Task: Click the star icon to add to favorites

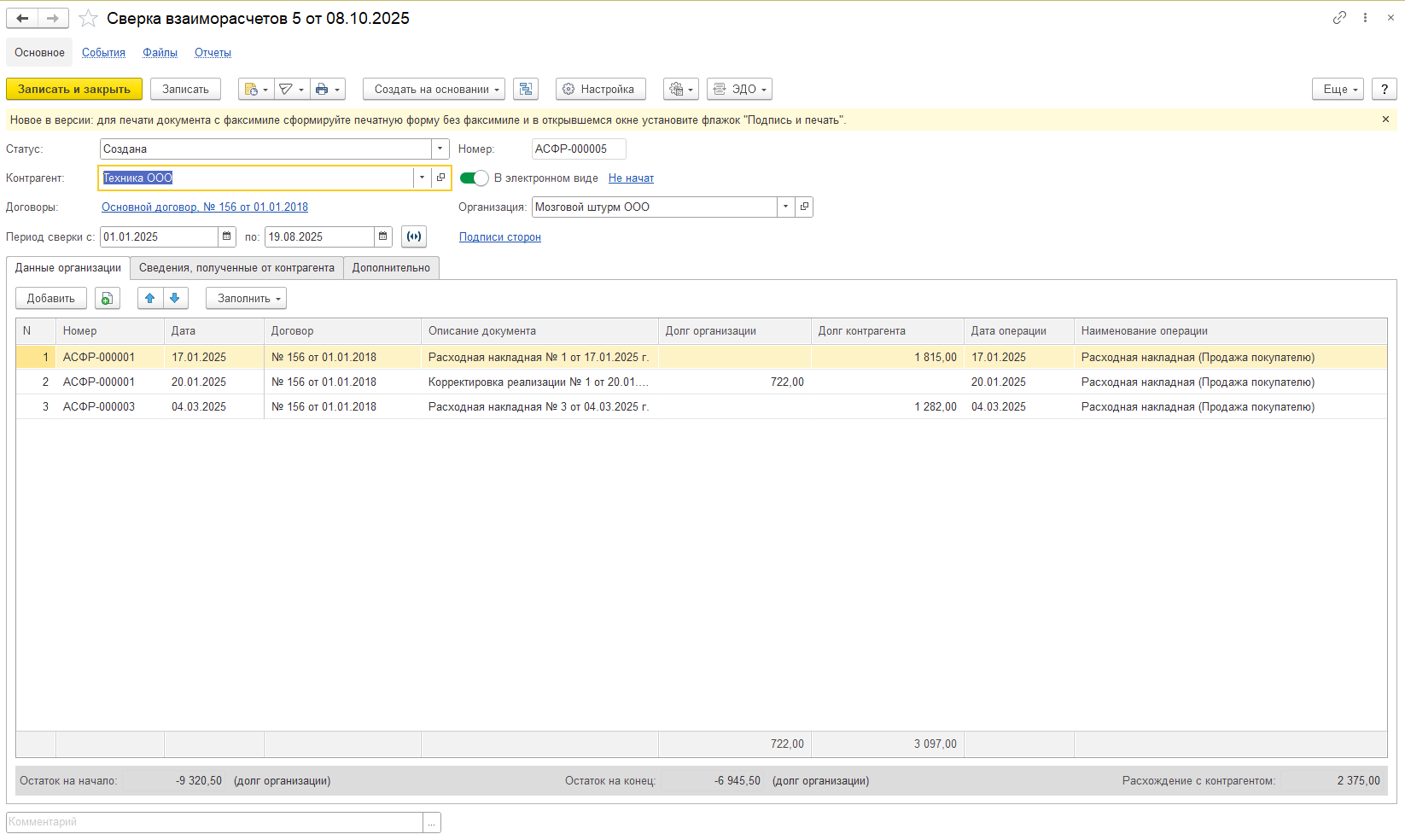Action: [88, 18]
